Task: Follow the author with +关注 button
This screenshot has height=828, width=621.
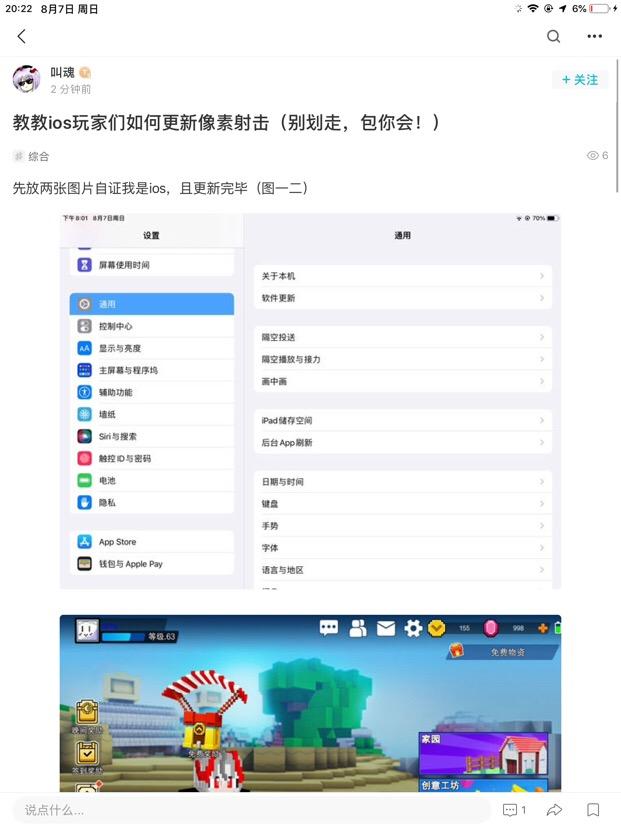Action: coord(580,80)
